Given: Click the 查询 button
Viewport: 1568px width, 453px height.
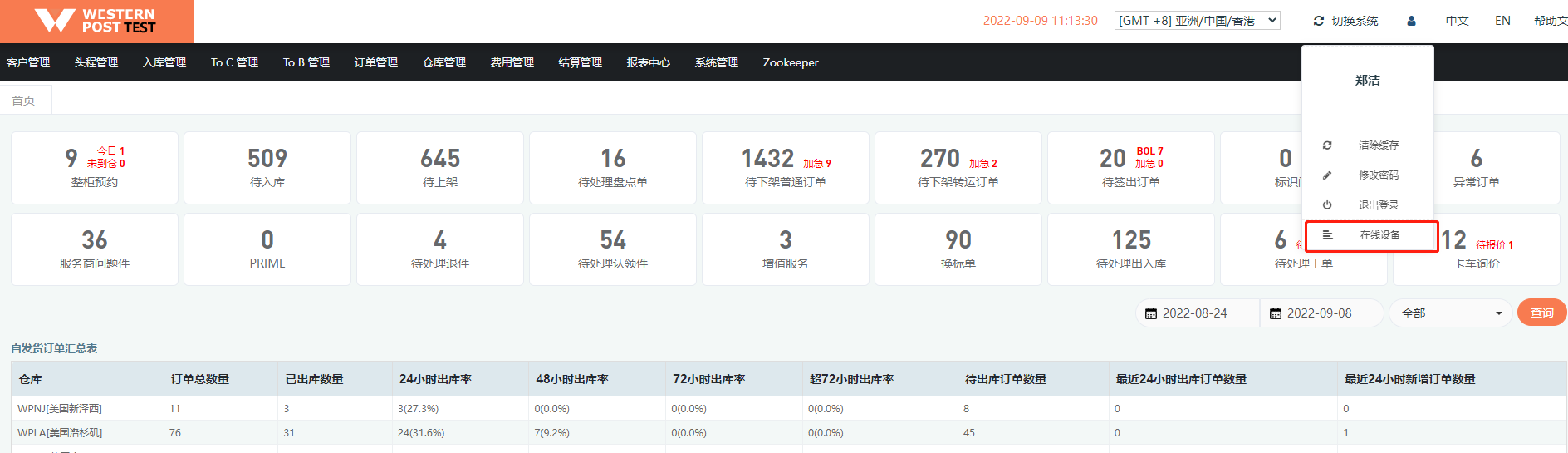Looking at the screenshot, I should pyautogui.click(x=1542, y=313).
